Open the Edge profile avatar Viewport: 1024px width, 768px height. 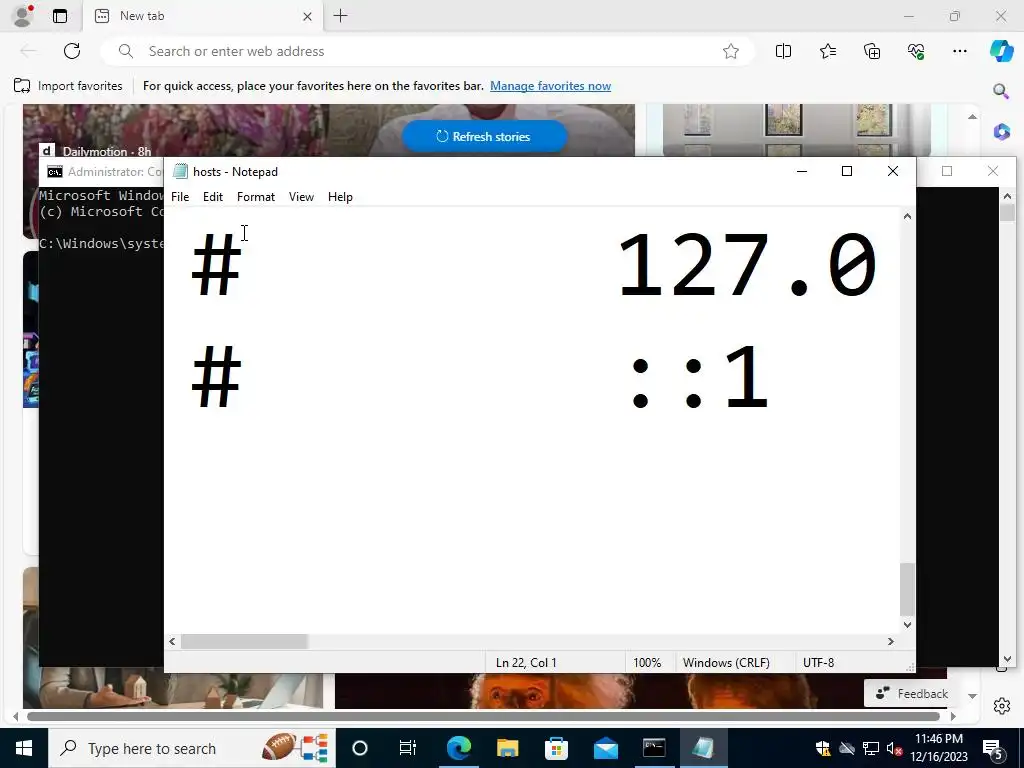[24, 16]
